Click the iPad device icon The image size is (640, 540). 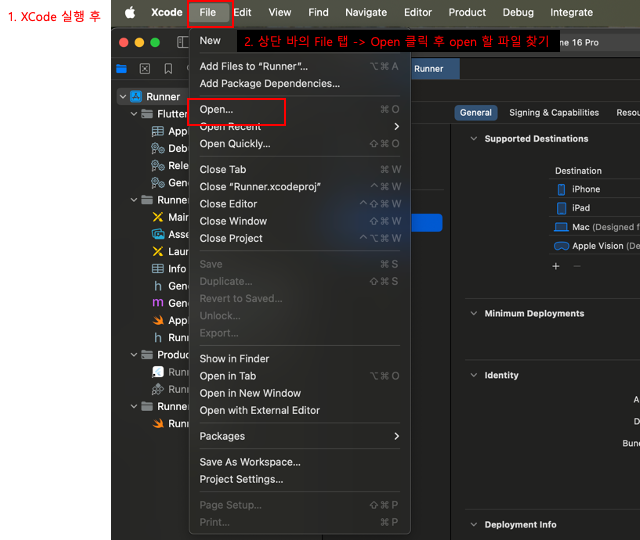(x=562, y=208)
